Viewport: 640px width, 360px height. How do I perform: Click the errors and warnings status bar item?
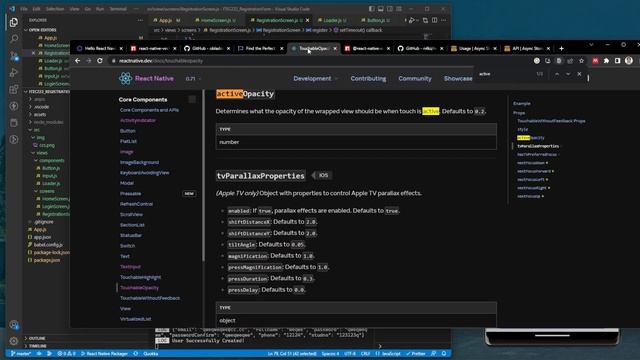point(67,353)
